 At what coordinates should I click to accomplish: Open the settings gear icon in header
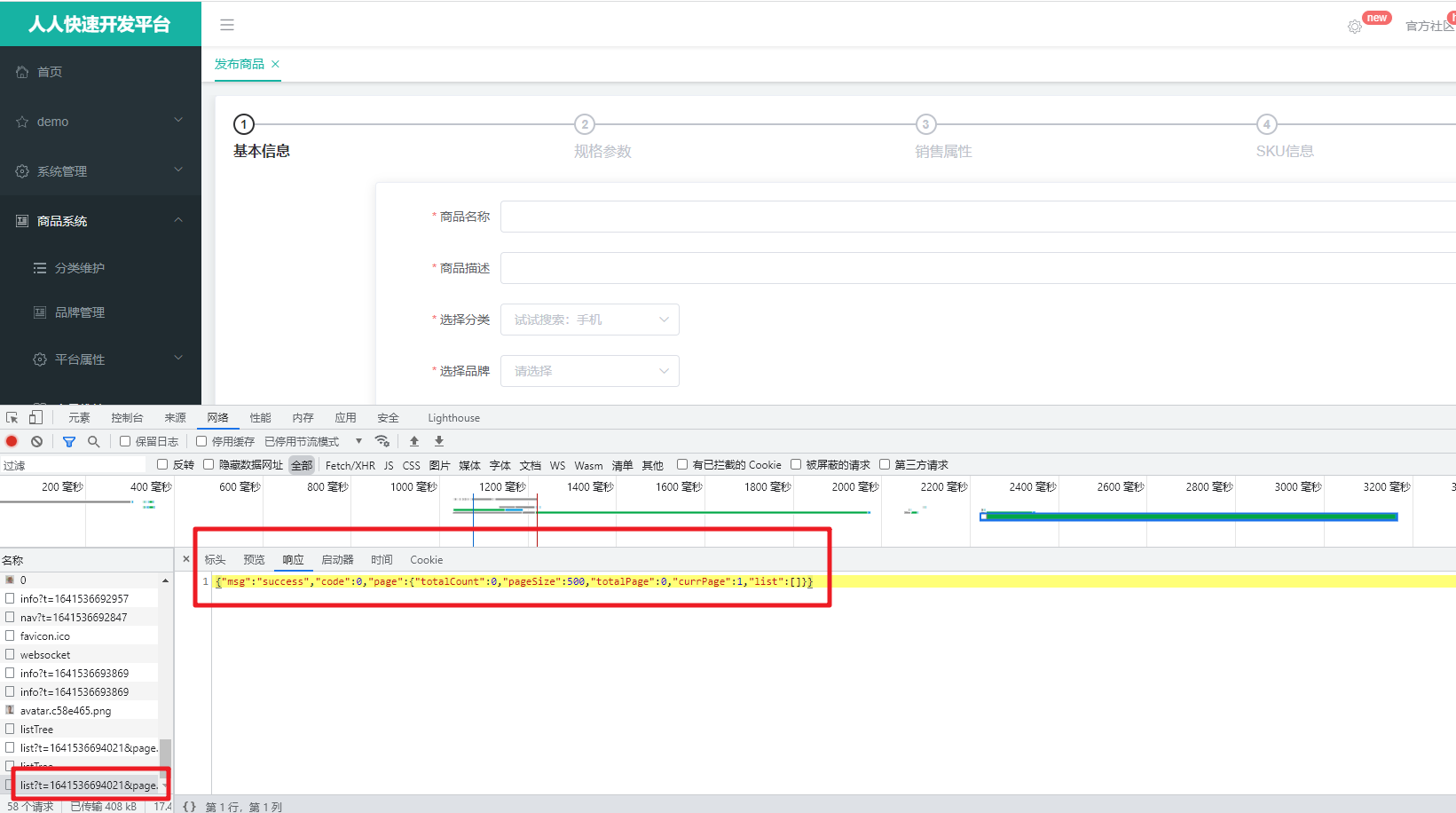(1354, 27)
